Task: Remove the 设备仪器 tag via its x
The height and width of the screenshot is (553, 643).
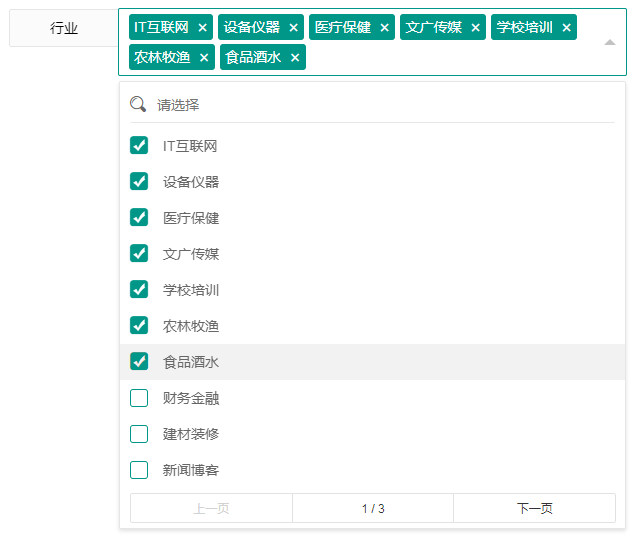Action: pos(294,28)
